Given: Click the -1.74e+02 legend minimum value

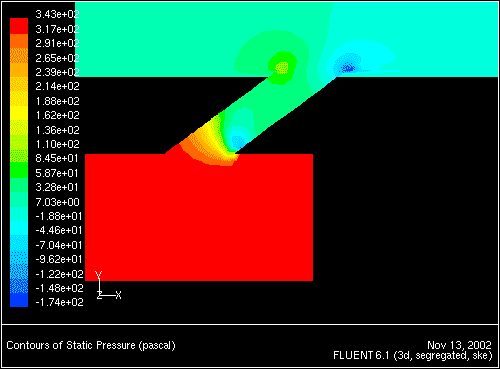Looking at the screenshot, I should click(x=59, y=302).
